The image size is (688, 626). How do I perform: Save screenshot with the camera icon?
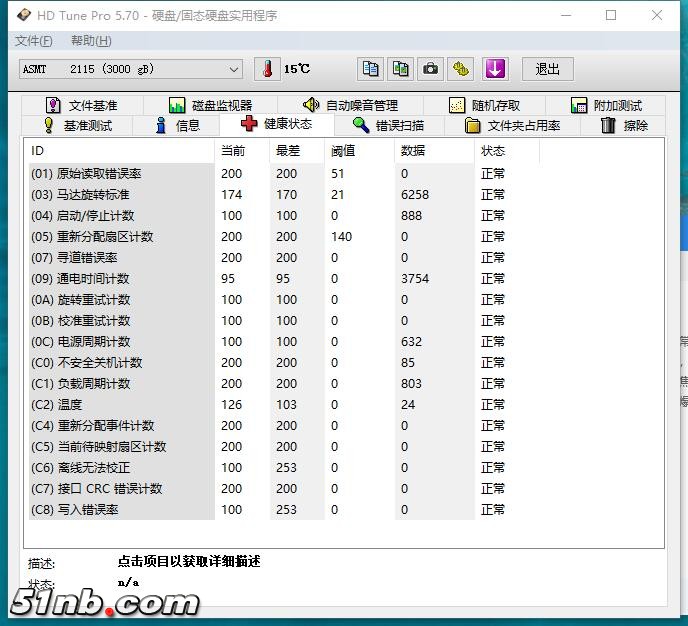430,69
